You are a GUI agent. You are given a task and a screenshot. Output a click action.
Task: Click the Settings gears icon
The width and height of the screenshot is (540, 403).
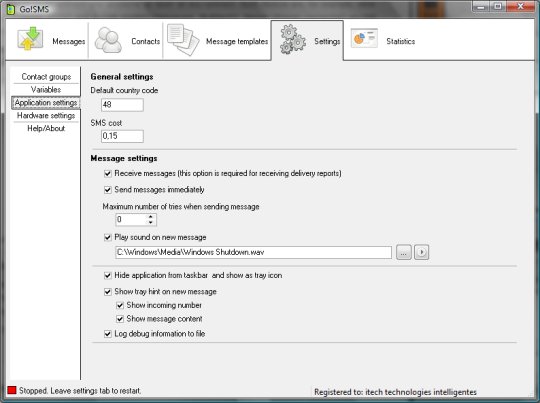coord(293,39)
